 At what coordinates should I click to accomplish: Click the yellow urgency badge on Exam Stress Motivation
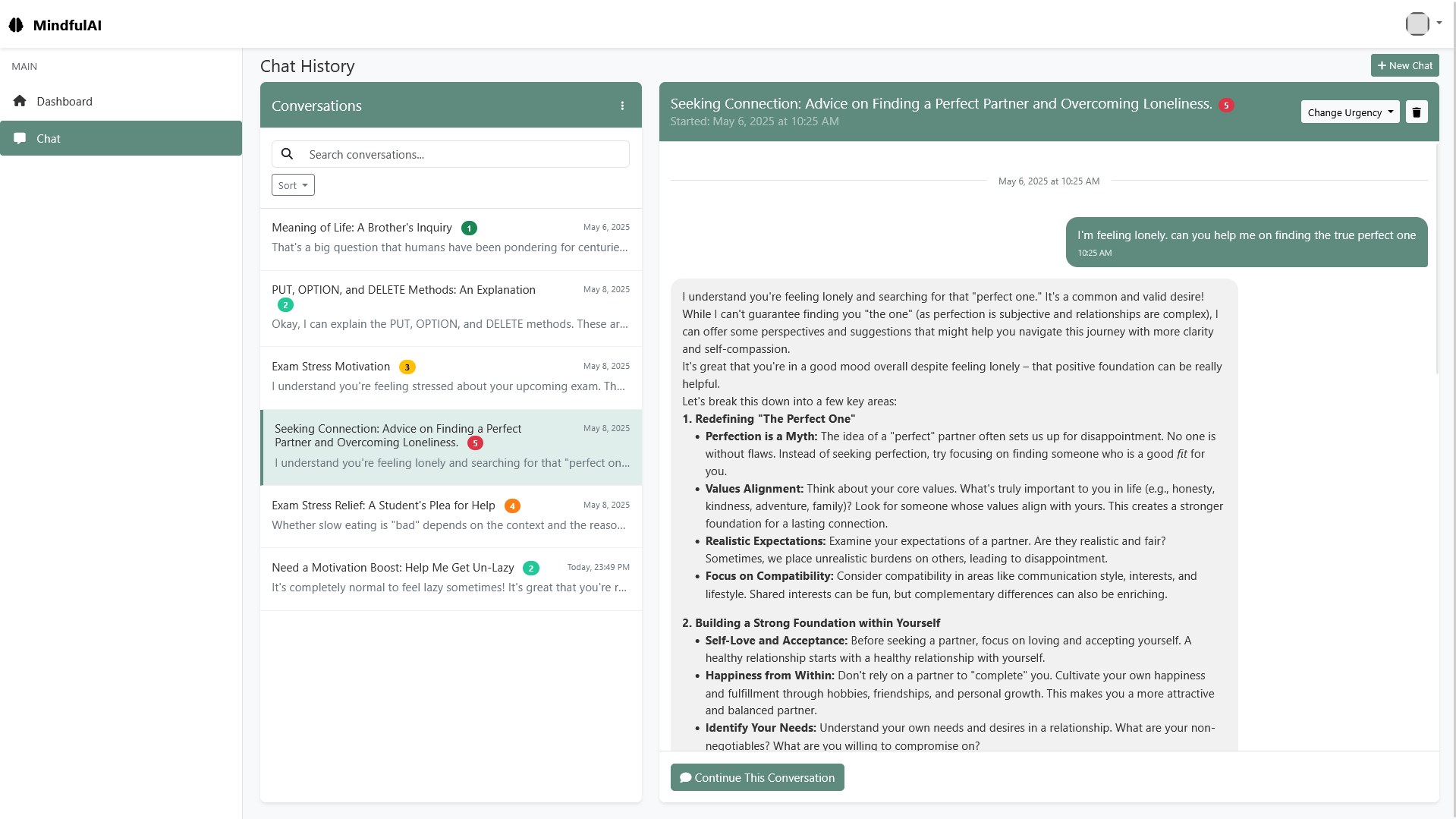click(x=407, y=367)
